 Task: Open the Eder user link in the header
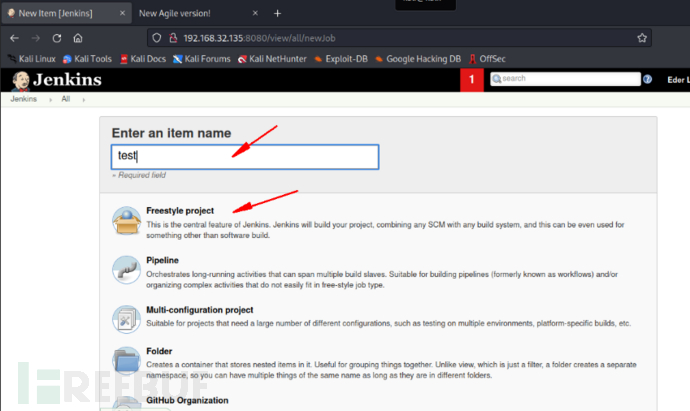[x=678, y=80]
